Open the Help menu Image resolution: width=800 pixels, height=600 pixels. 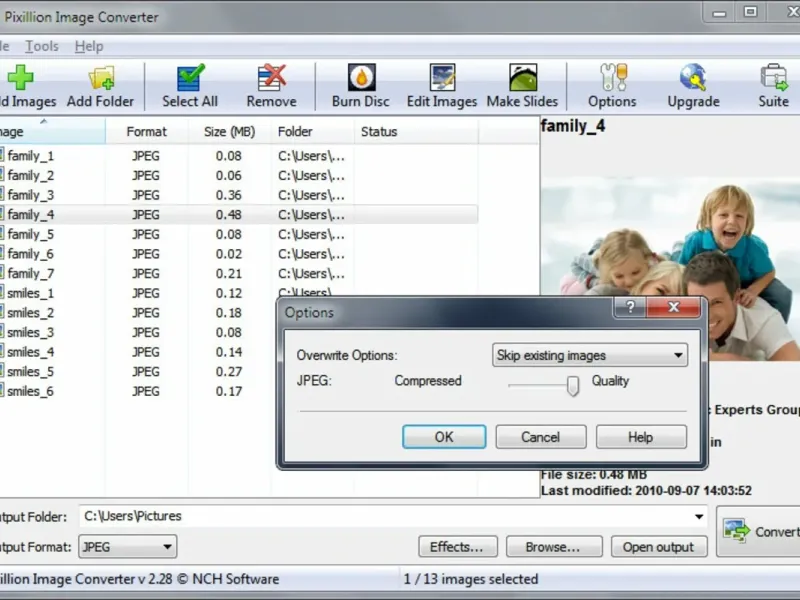coord(89,46)
